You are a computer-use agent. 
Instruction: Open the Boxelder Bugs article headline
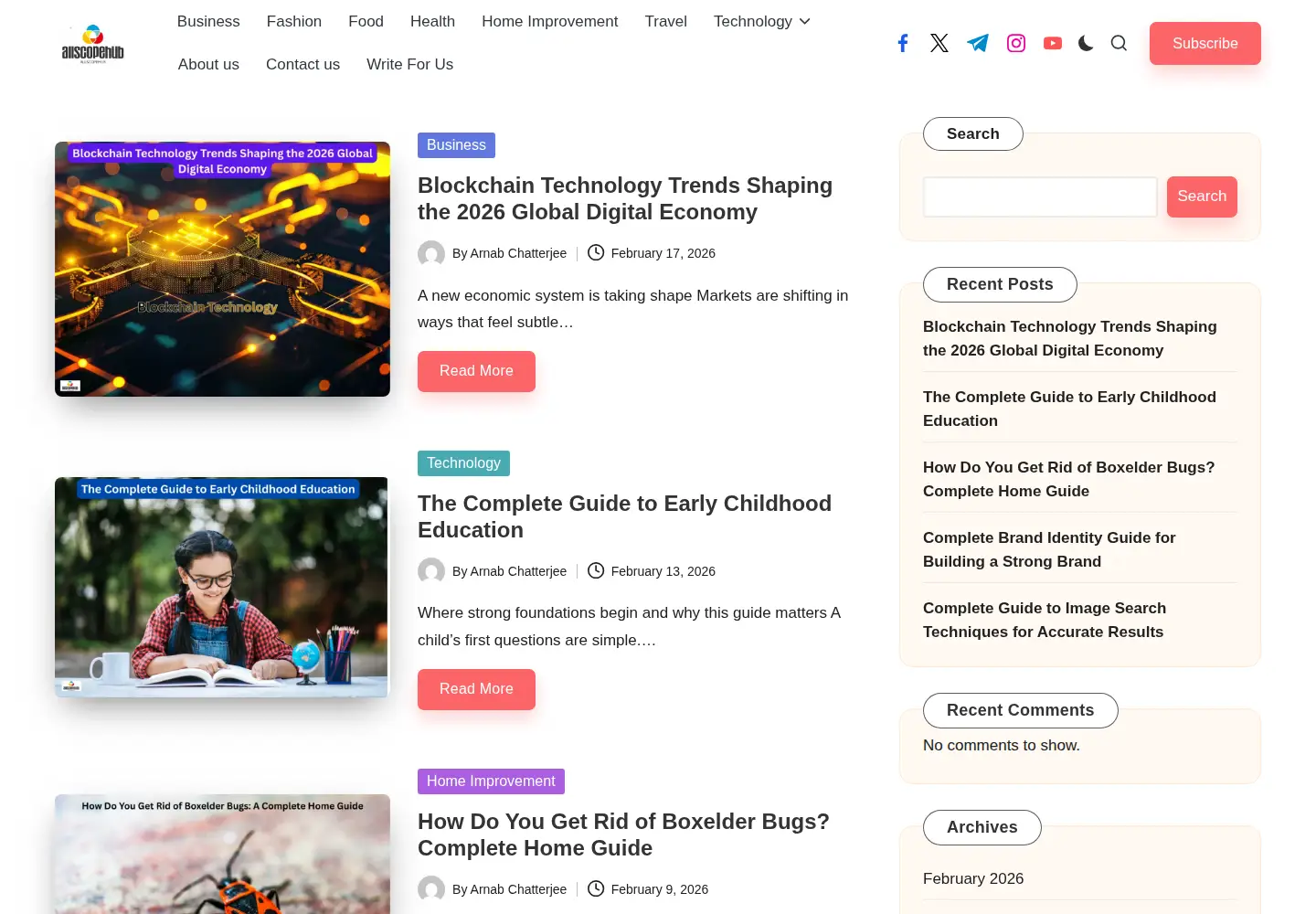click(623, 834)
